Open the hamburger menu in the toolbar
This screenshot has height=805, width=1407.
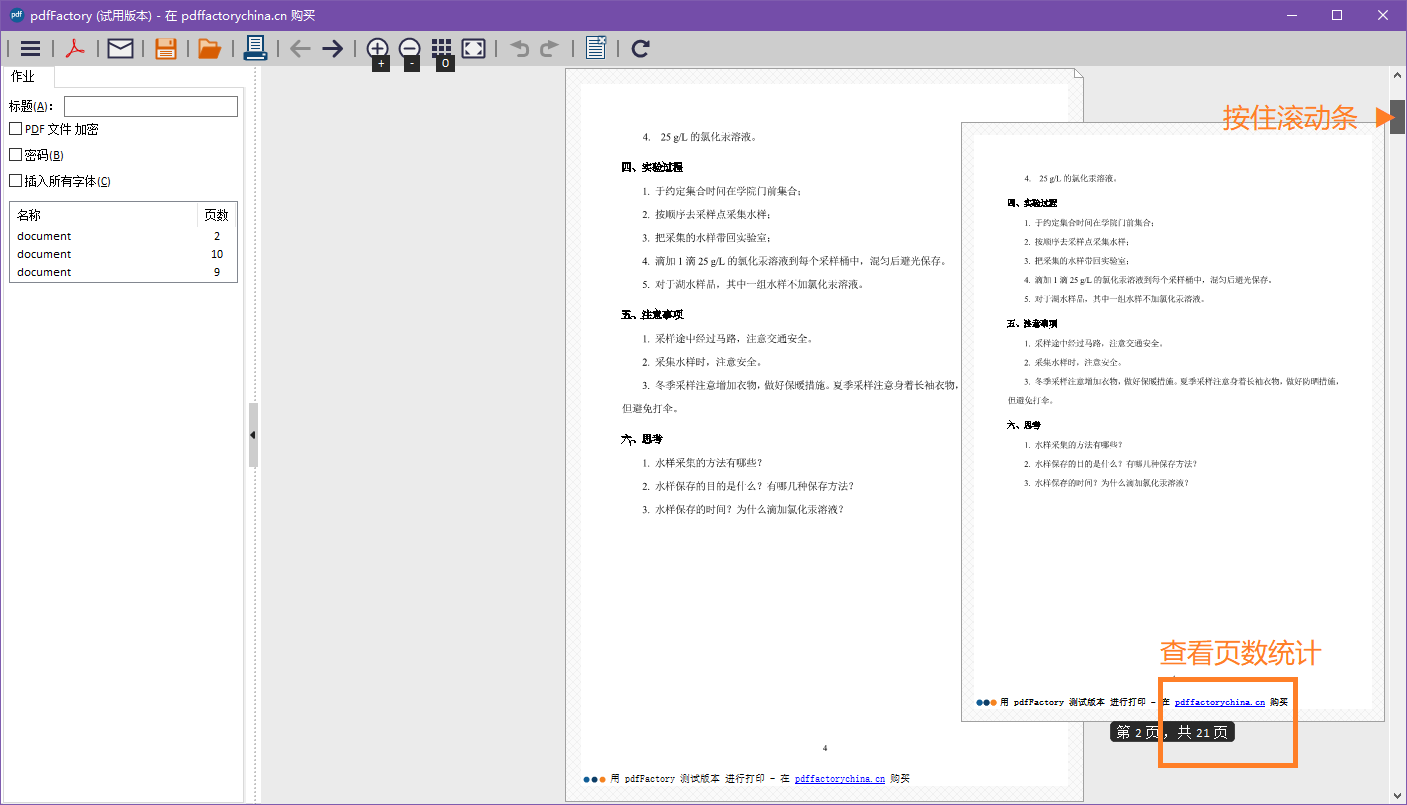point(31,48)
